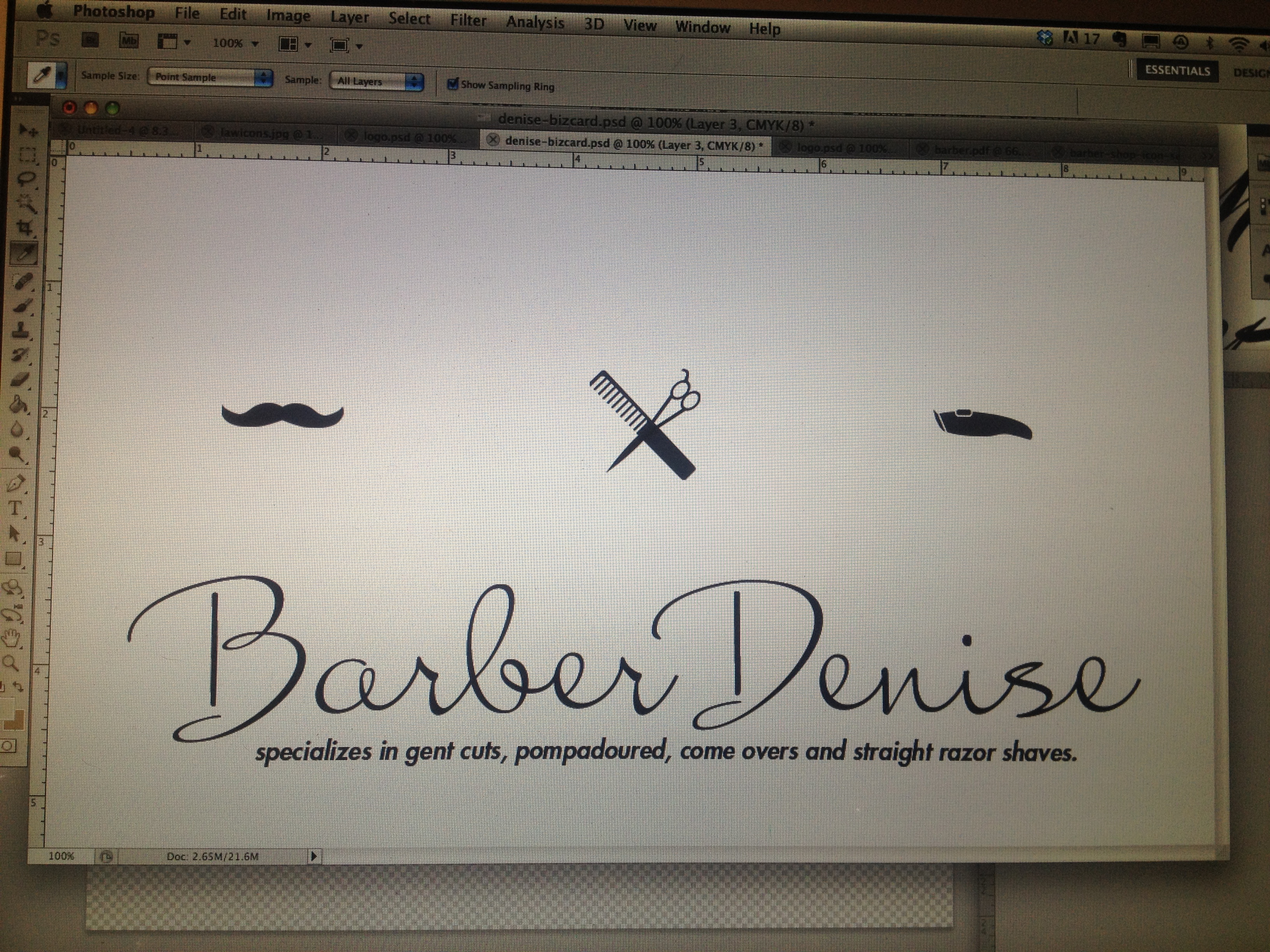Click the Wi-Fi icon in the menu bar
This screenshot has width=1270, height=952.
1239,44
